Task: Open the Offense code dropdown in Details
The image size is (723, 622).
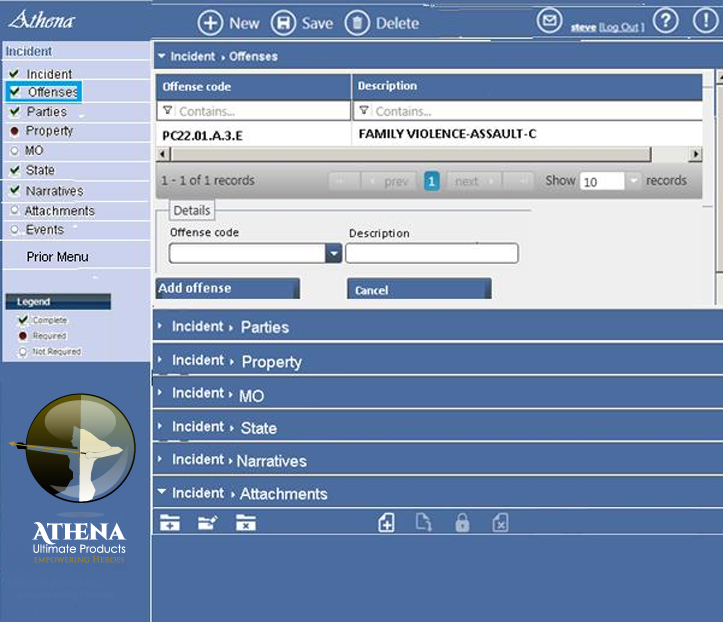Action: 333,254
